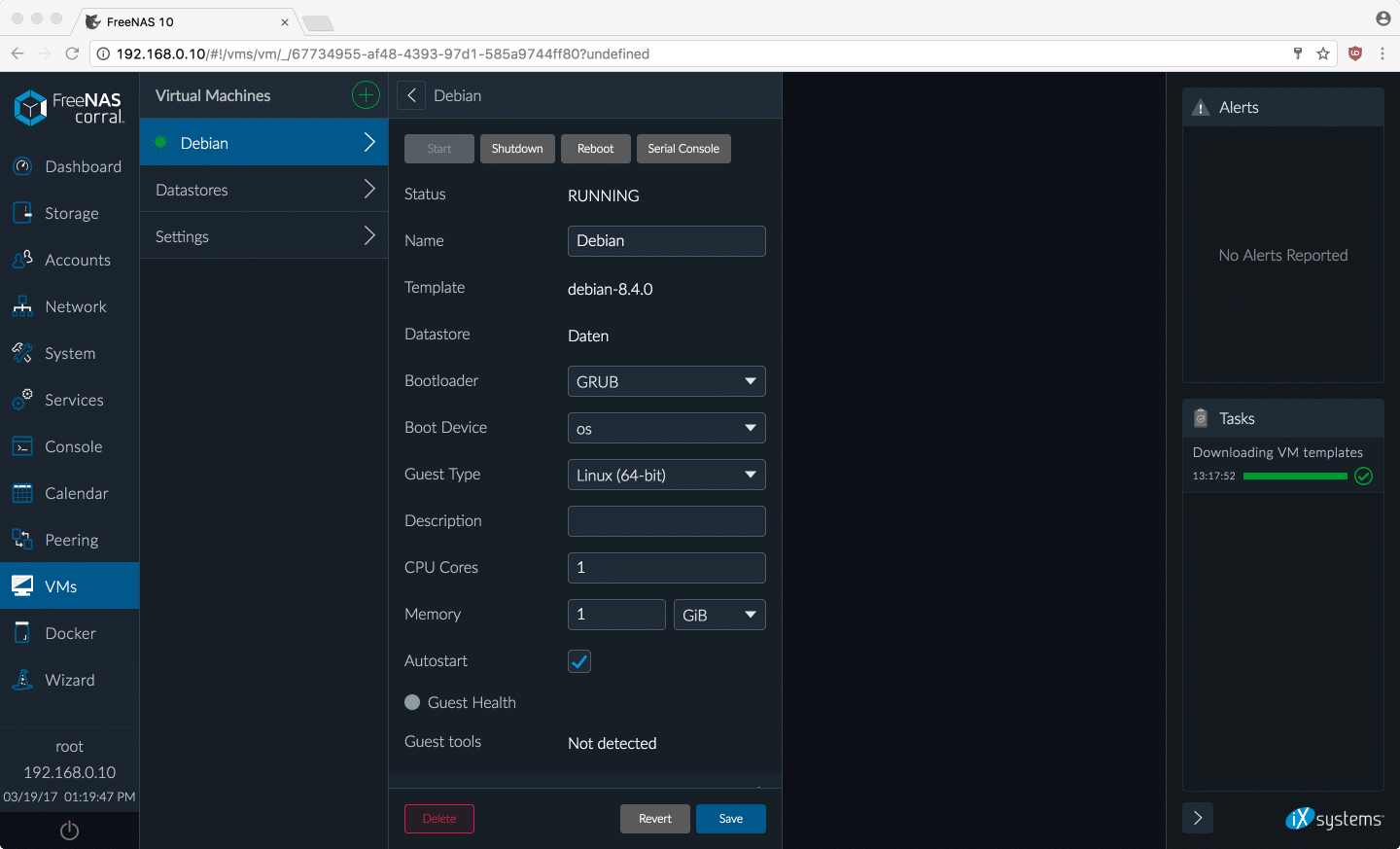Screen dimensions: 1400x849
Task: Click the Calendar grid icon
Action: (22, 493)
